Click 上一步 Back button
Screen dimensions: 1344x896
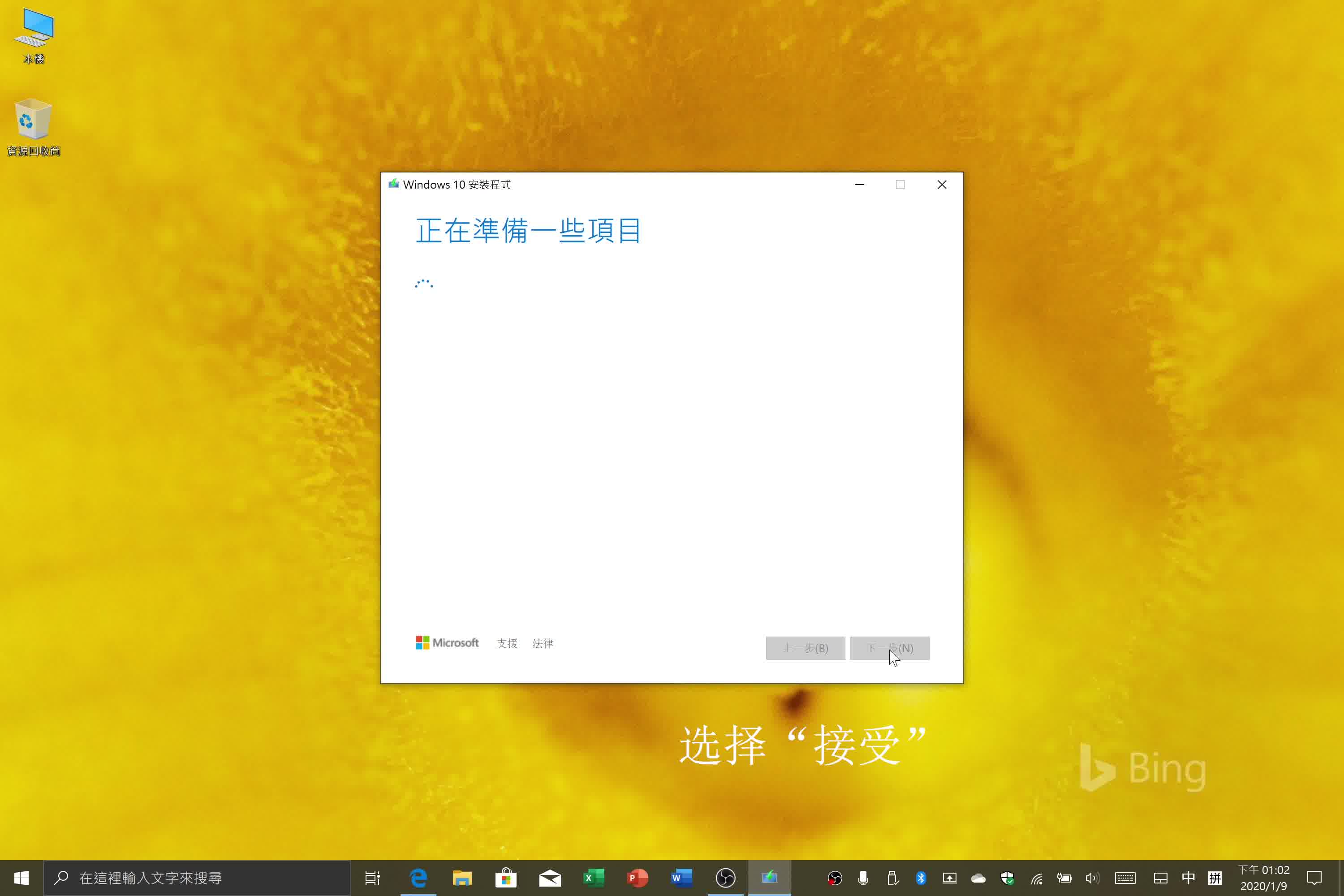click(806, 648)
